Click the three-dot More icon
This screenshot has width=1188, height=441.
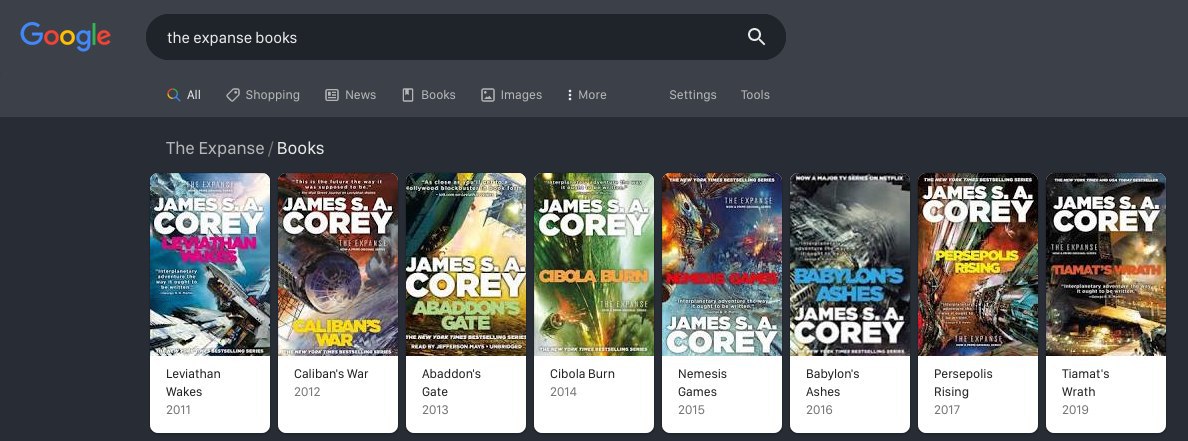tap(569, 95)
